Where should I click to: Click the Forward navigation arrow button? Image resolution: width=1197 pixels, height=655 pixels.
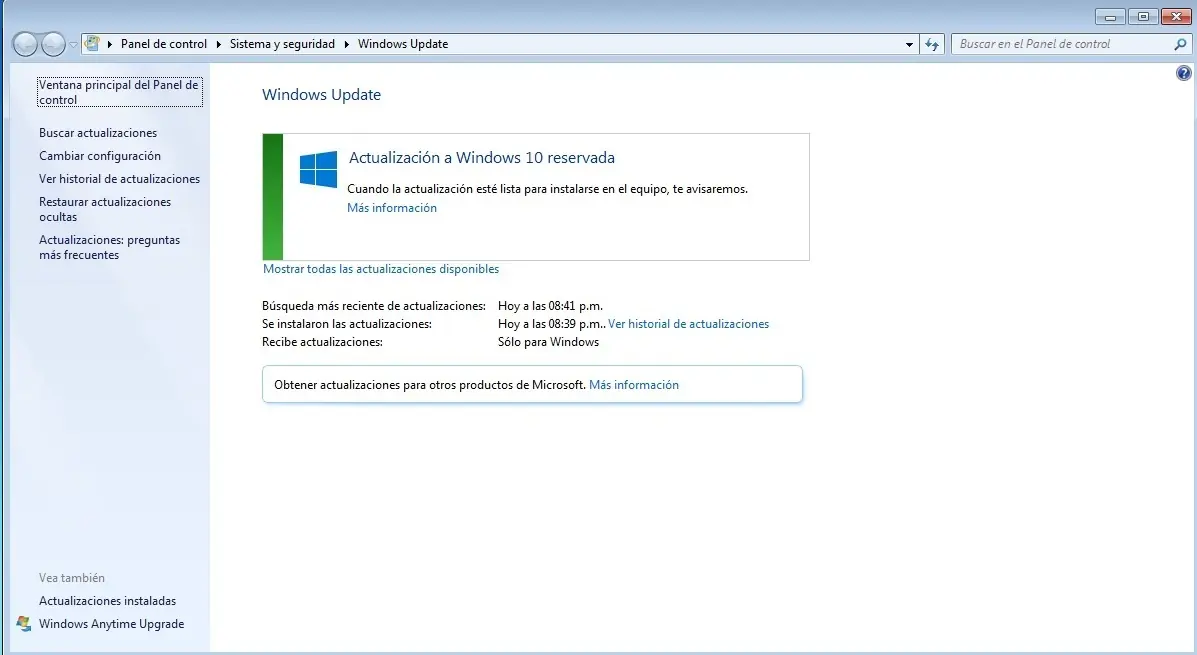(53, 44)
